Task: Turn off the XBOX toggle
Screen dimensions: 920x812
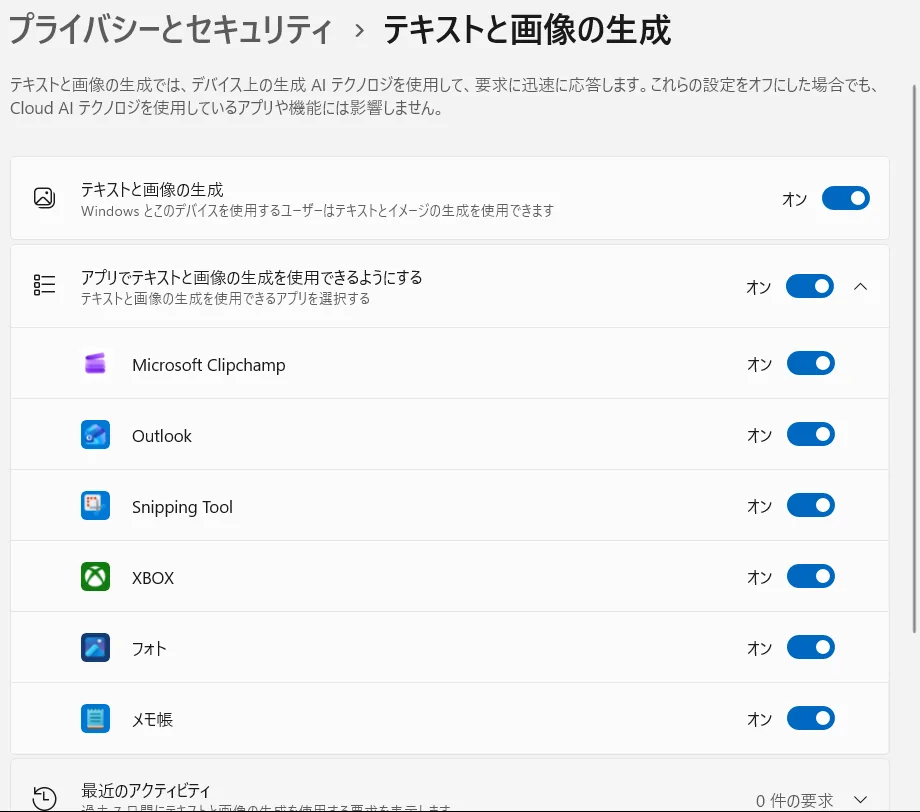Action: pyautogui.click(x=810, y=577)
